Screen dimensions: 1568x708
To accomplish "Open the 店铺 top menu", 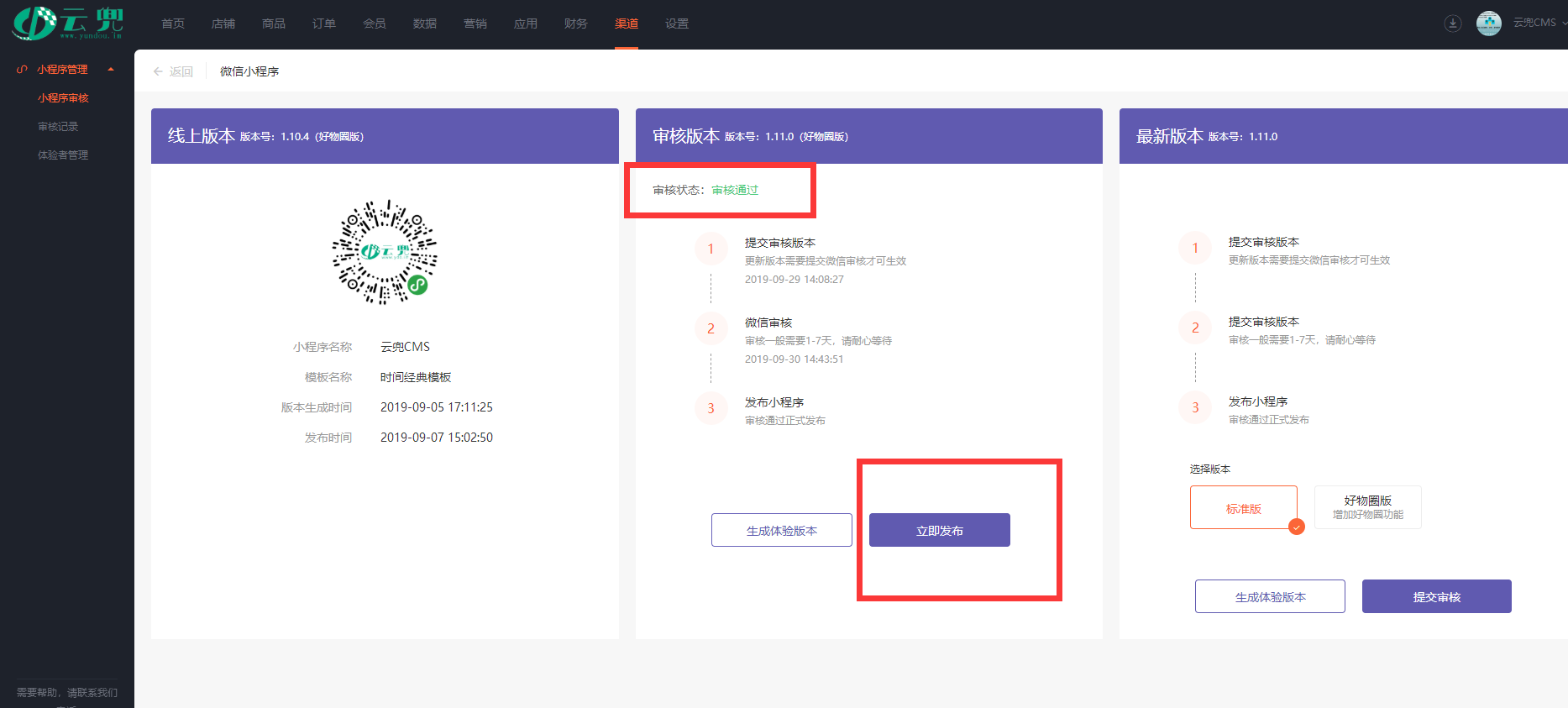I will click(x=223, y=24).
